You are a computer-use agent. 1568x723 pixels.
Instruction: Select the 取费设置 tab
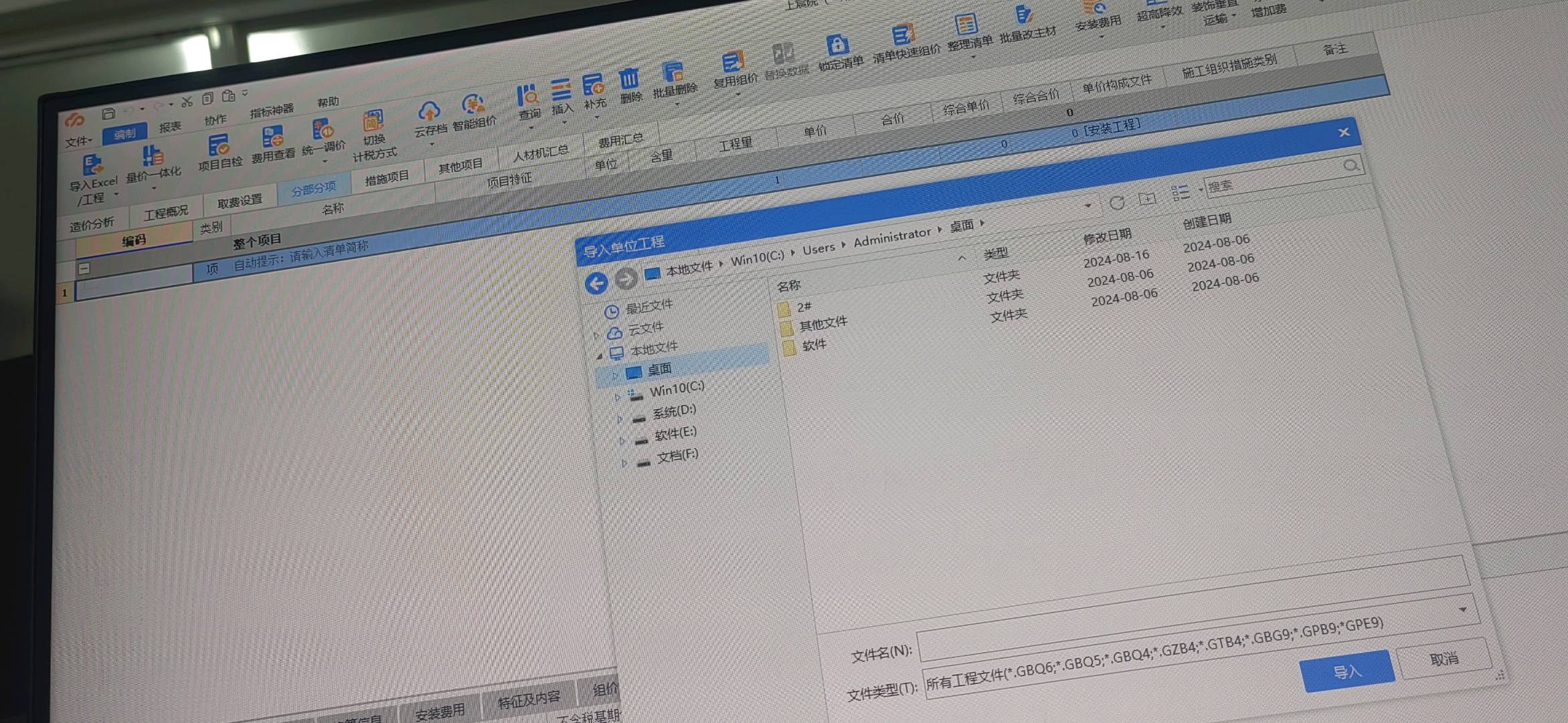pyautogui.click(x=240, y=201)
